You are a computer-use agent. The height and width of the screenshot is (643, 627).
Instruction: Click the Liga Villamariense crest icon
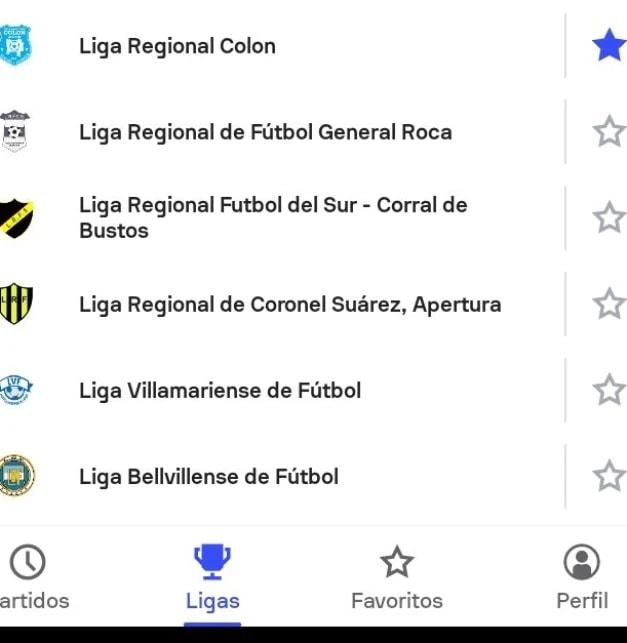pyautogui.click(x=15, y=390)
